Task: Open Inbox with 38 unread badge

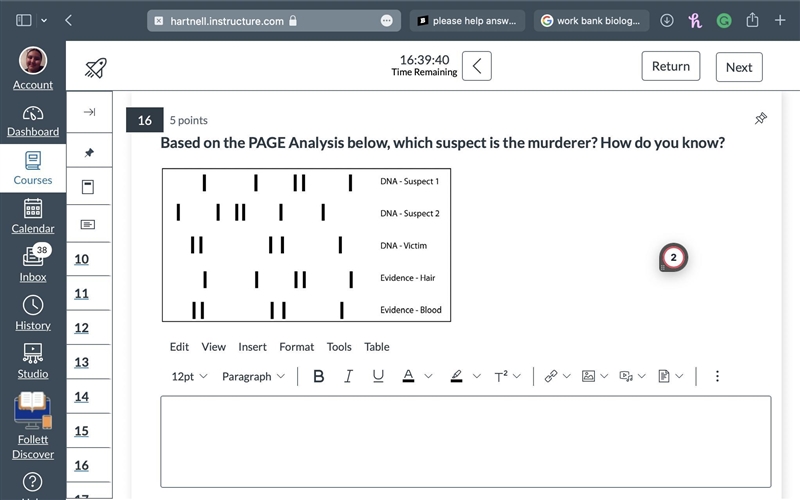Action: tap(33, 264)
